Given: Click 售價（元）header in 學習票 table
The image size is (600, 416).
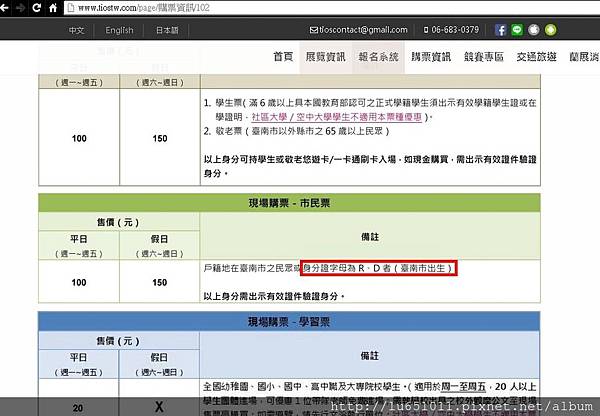Looking at the screenshot, I should (x=118, y=341).
